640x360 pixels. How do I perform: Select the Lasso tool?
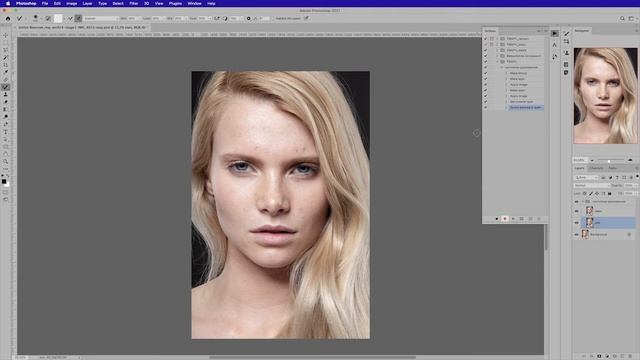(5, 50)
